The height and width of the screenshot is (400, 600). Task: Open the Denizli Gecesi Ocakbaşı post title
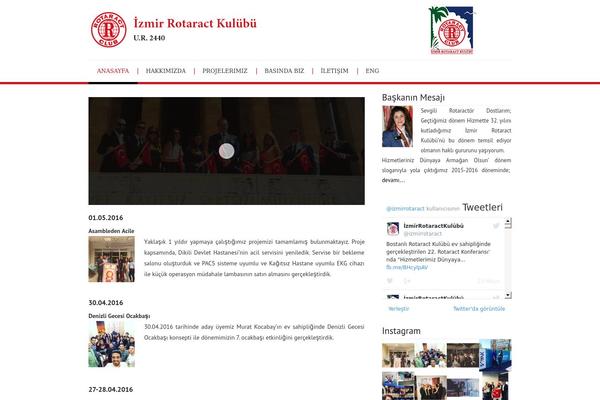(x=119, y=316)
